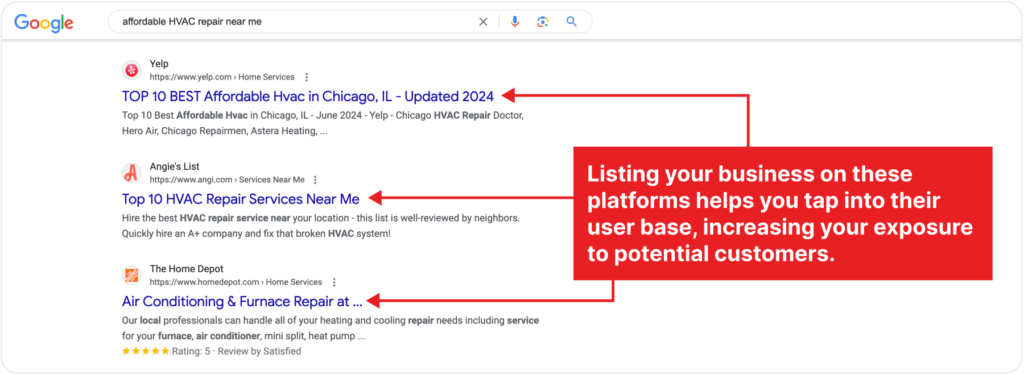Click the Angie's List site name
The height and width of the screenshot is (375, 1024).
coord(174,167)
